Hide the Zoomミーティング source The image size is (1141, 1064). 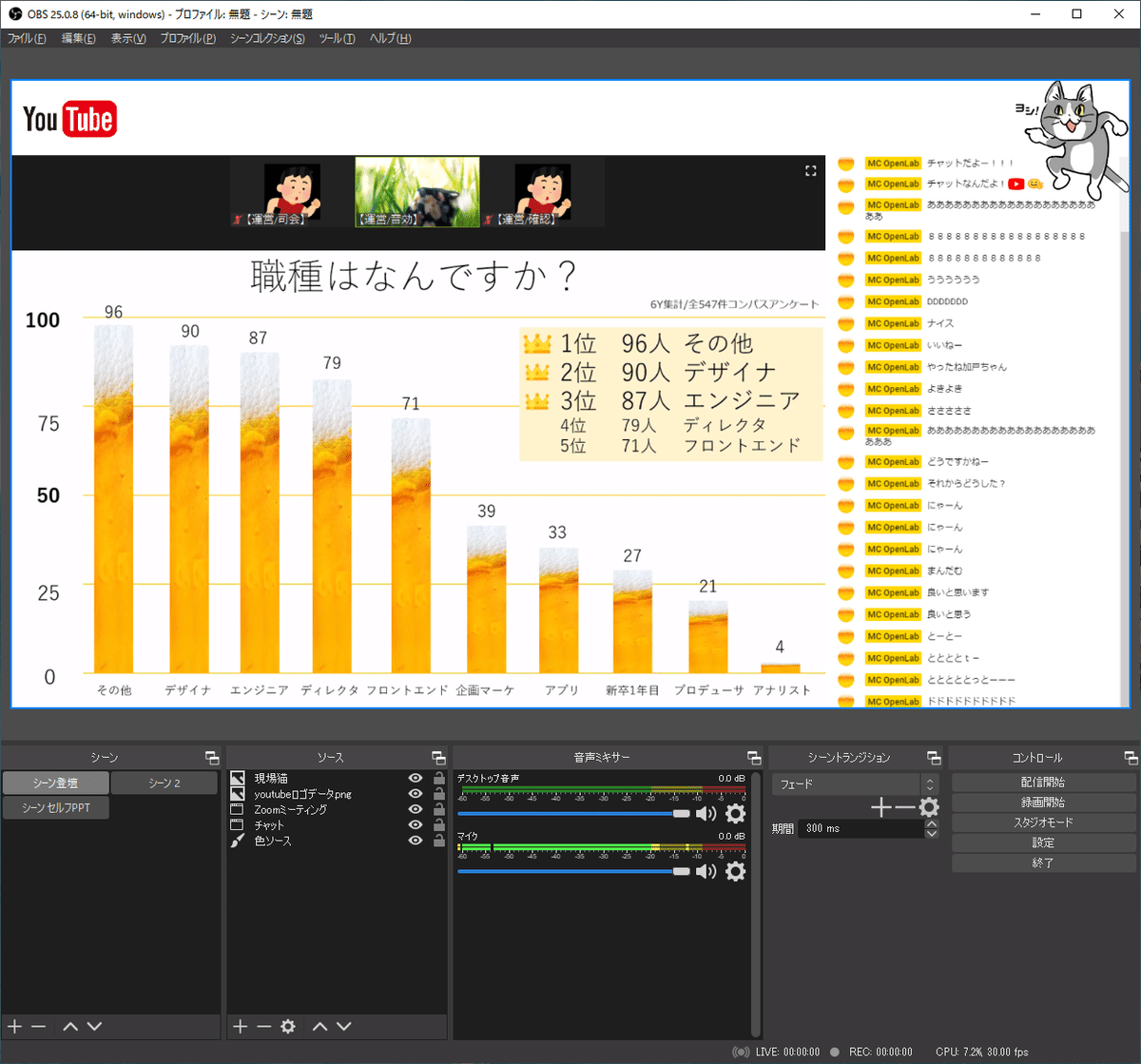(x=416, y=809)
